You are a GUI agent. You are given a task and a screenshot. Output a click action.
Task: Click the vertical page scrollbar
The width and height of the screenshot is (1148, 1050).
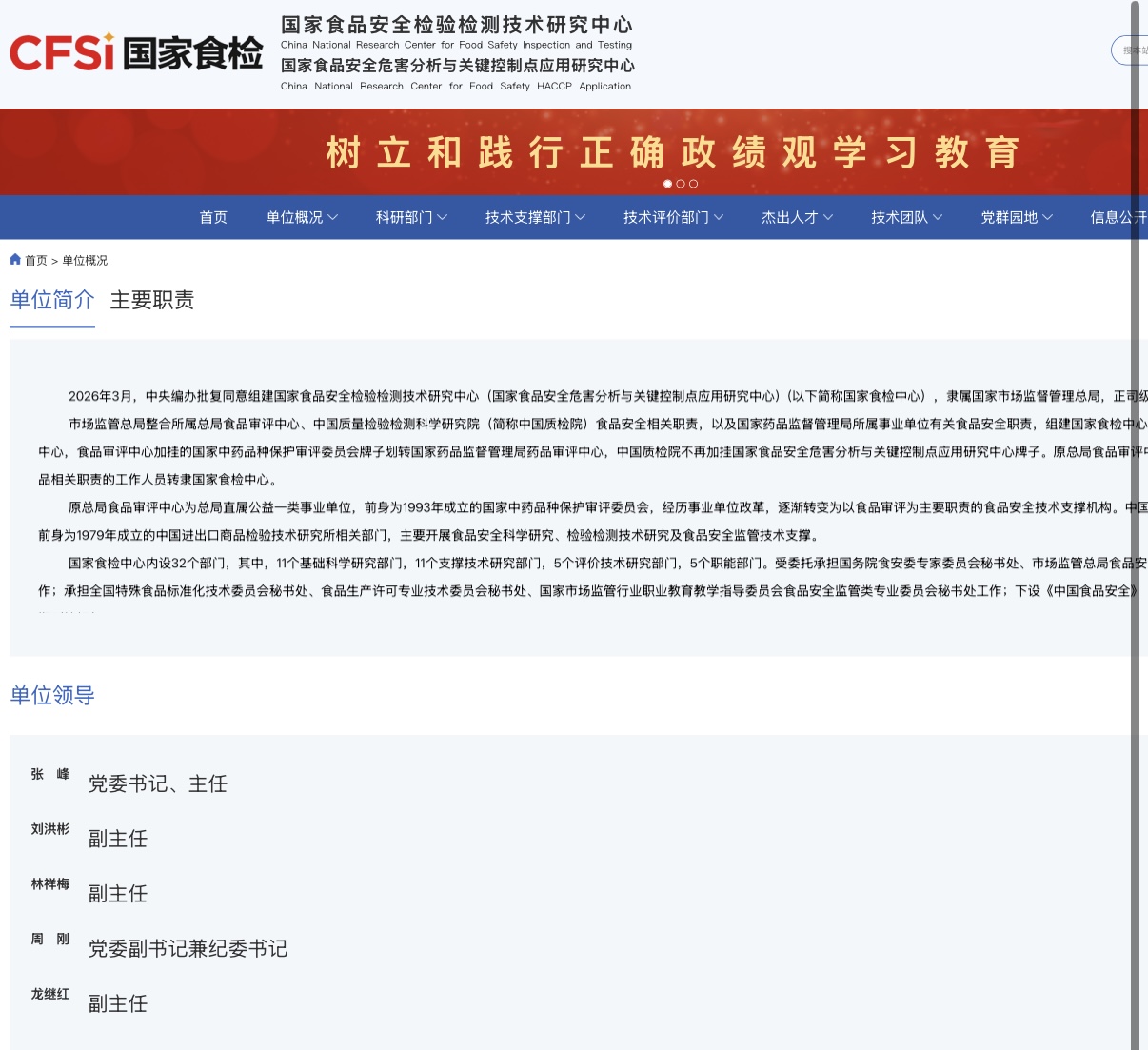tap(1135, 525)
